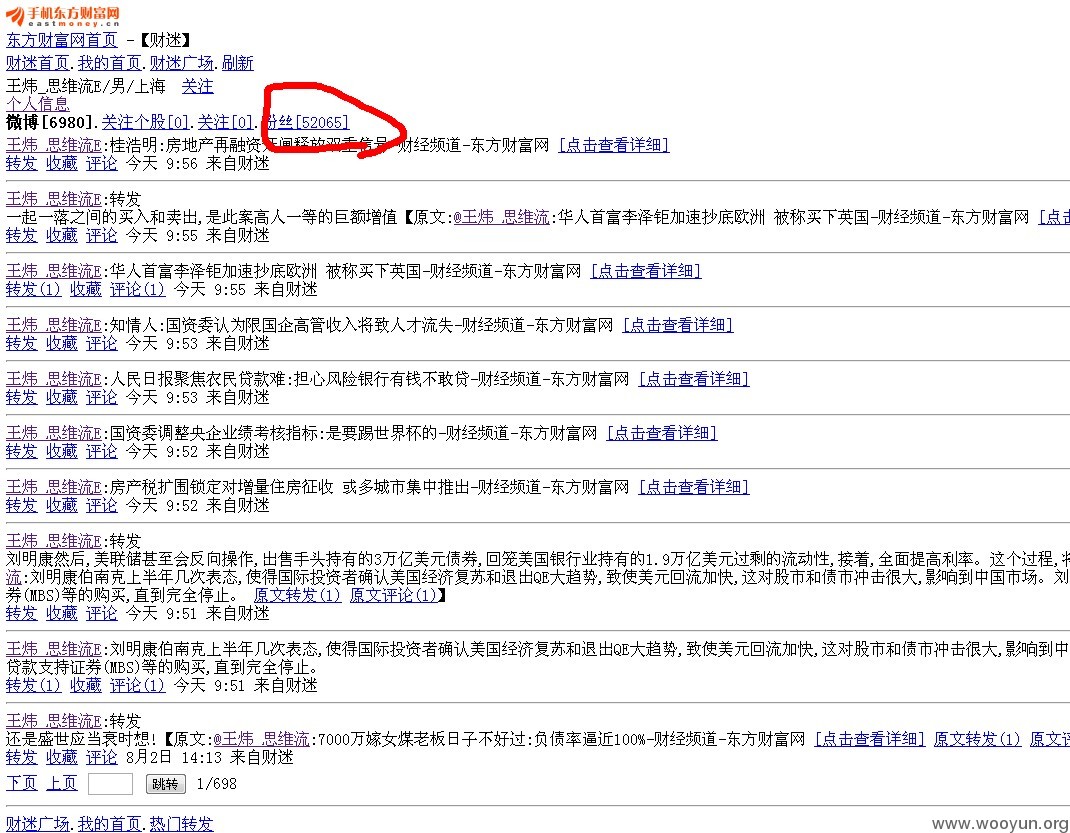Open 热门转发 link in footer
Image resolution: width=1070 pixels, height=833 pixels.
click(x=182, y=824)
